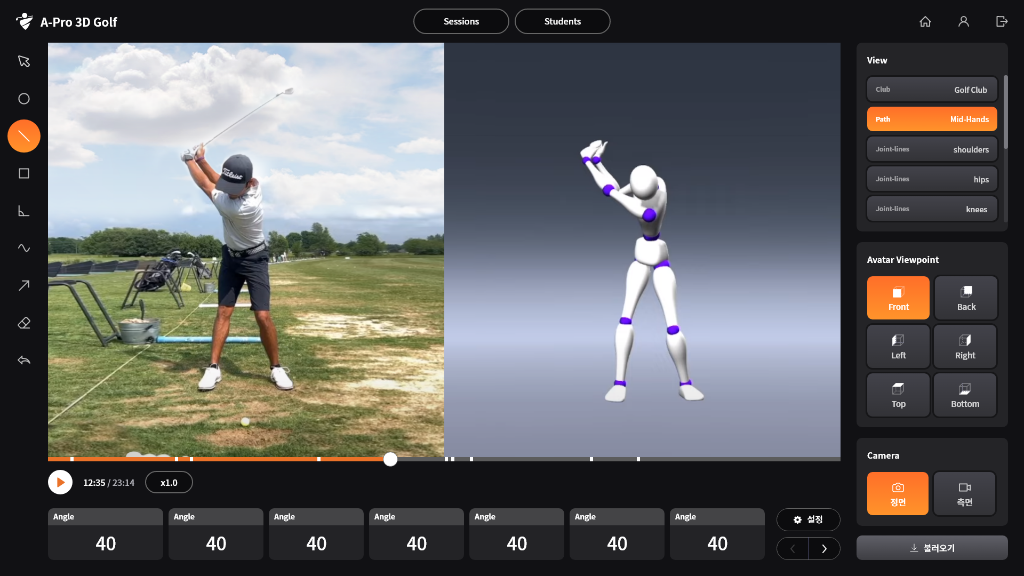The height and width of the screenshot is (576, 1024).
Task: Switch to the Sessions tab
Action: click(x=461, y=21)
